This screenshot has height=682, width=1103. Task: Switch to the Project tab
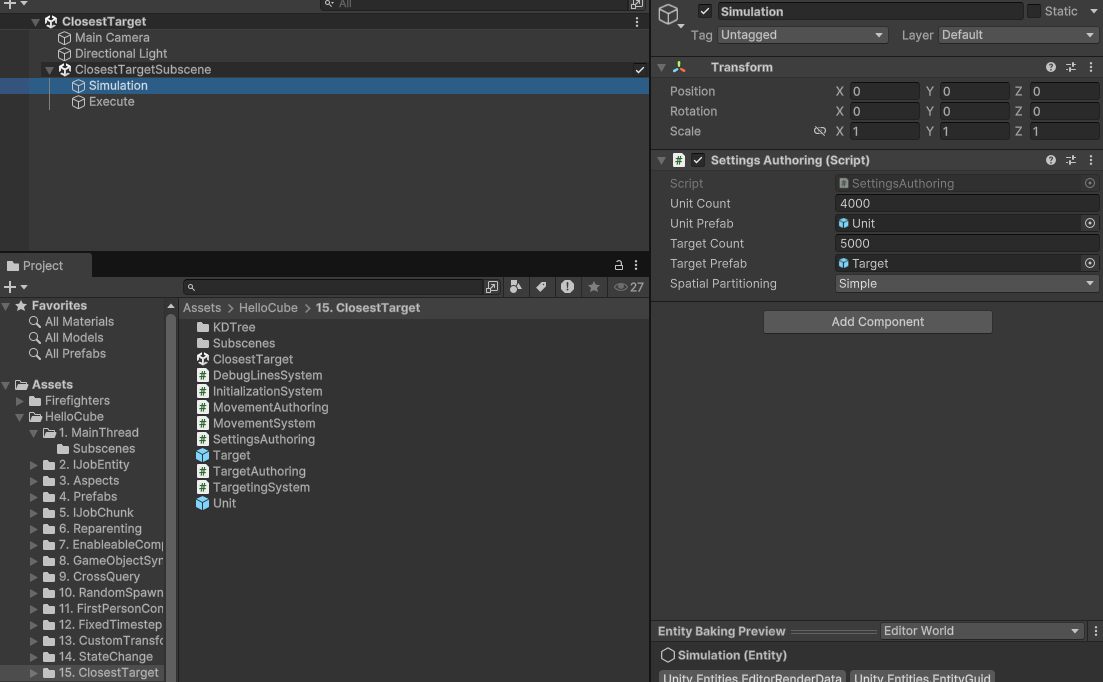[x=35, y=266]
